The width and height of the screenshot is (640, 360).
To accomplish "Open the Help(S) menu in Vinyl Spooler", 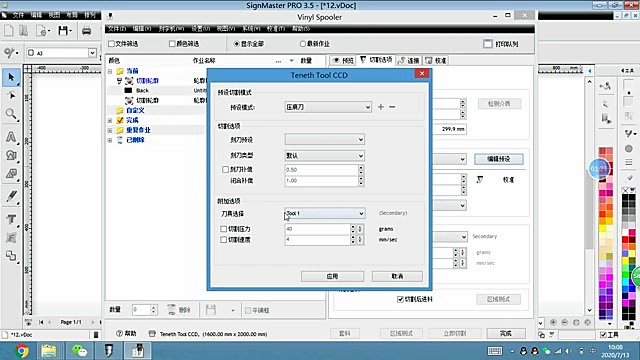I will (x=300, y=29).
